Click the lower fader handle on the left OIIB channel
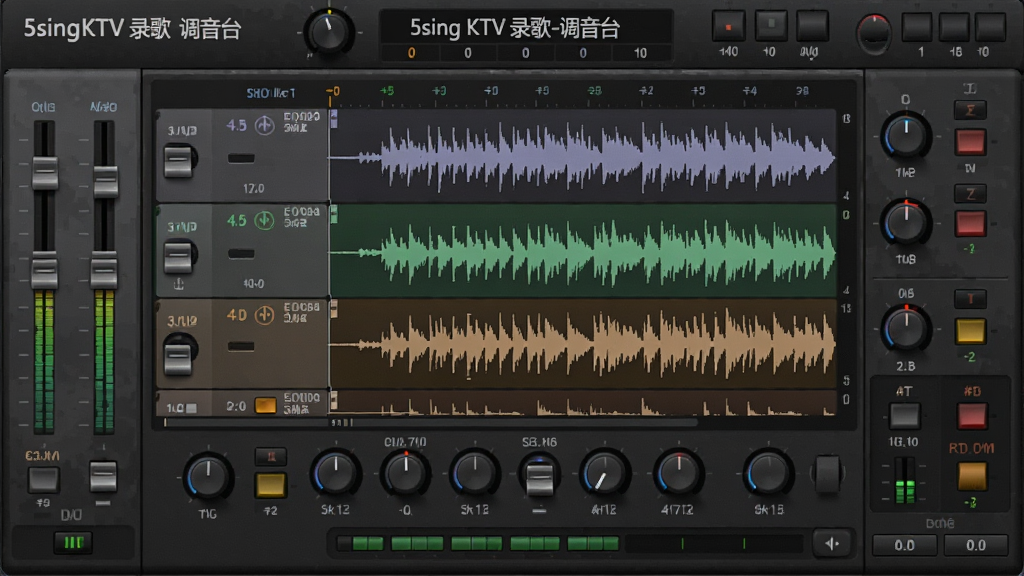Viewport: 1024px width, 576px height. pyautogui.click(x=44, y=271)
